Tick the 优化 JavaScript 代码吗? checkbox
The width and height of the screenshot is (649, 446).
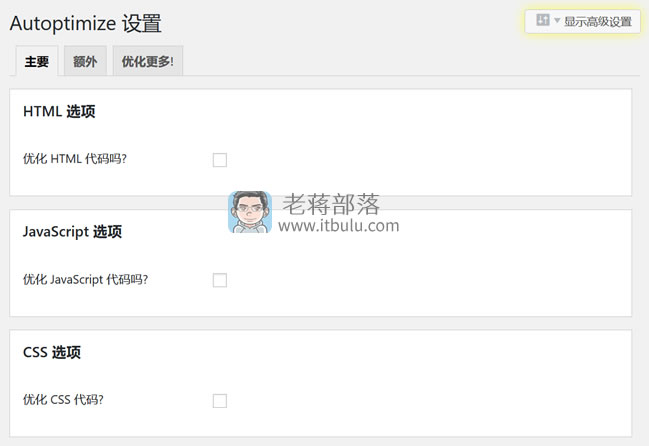coord(220,280)
